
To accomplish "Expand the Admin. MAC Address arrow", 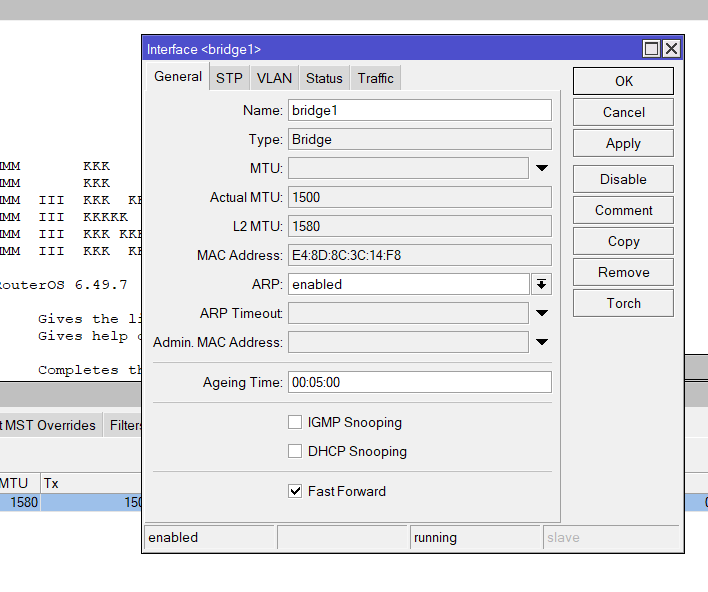I will pos(542,342).
